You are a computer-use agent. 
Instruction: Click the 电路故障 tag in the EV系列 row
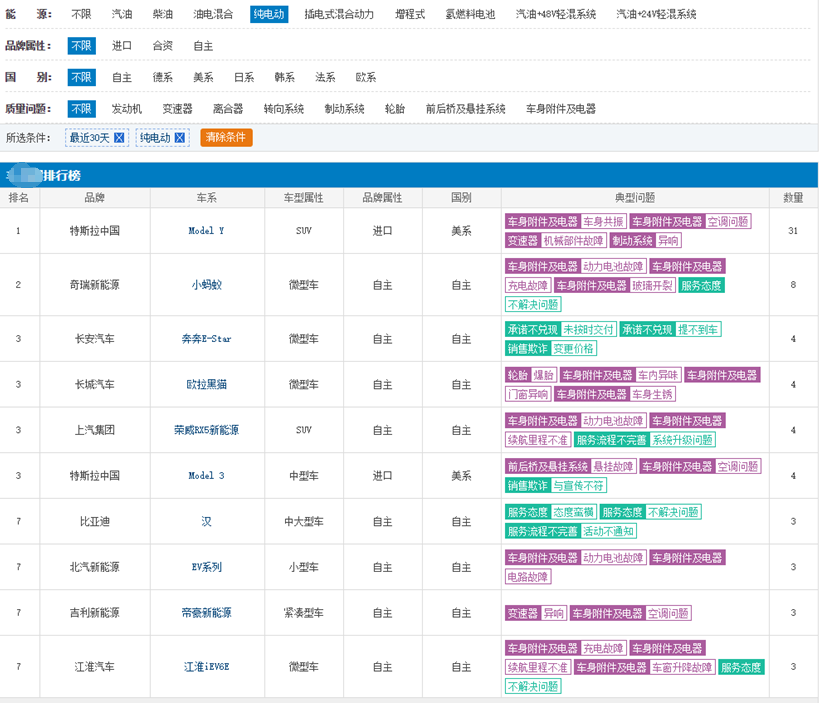pyautogui.click(x=528, y=577)
